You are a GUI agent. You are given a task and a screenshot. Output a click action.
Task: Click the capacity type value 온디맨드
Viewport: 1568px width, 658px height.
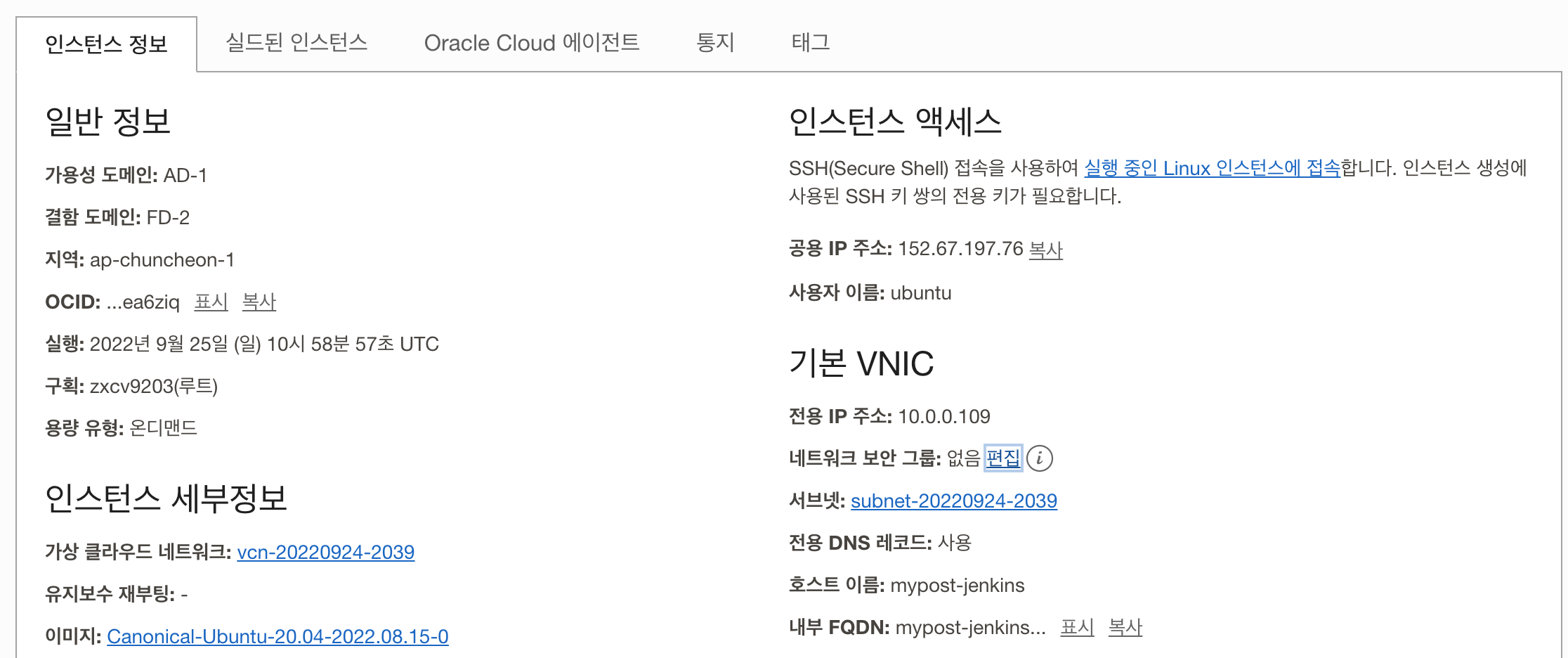164,428
